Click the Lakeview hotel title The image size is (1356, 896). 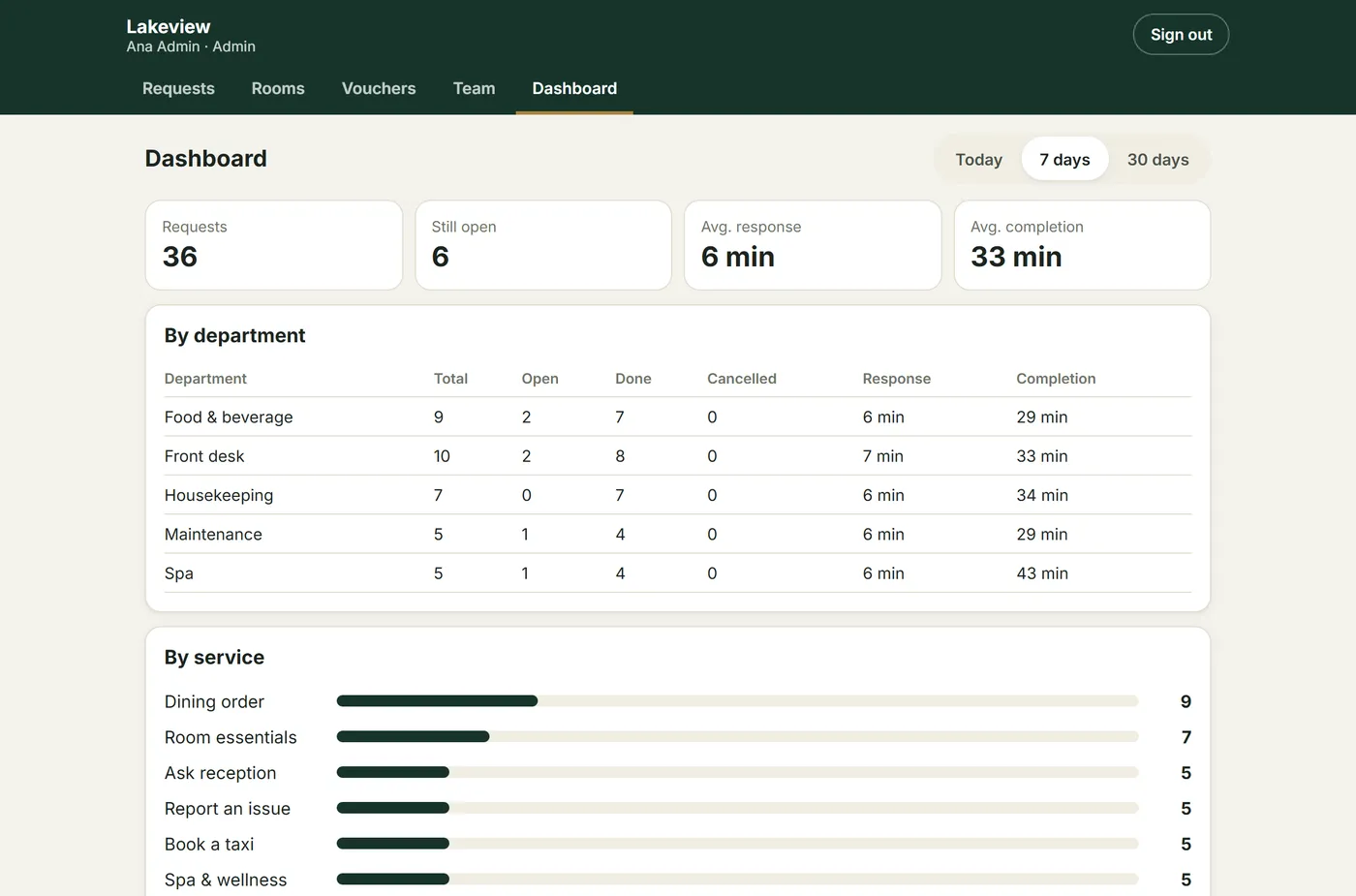pyautogui.click(x=169, y=26)
